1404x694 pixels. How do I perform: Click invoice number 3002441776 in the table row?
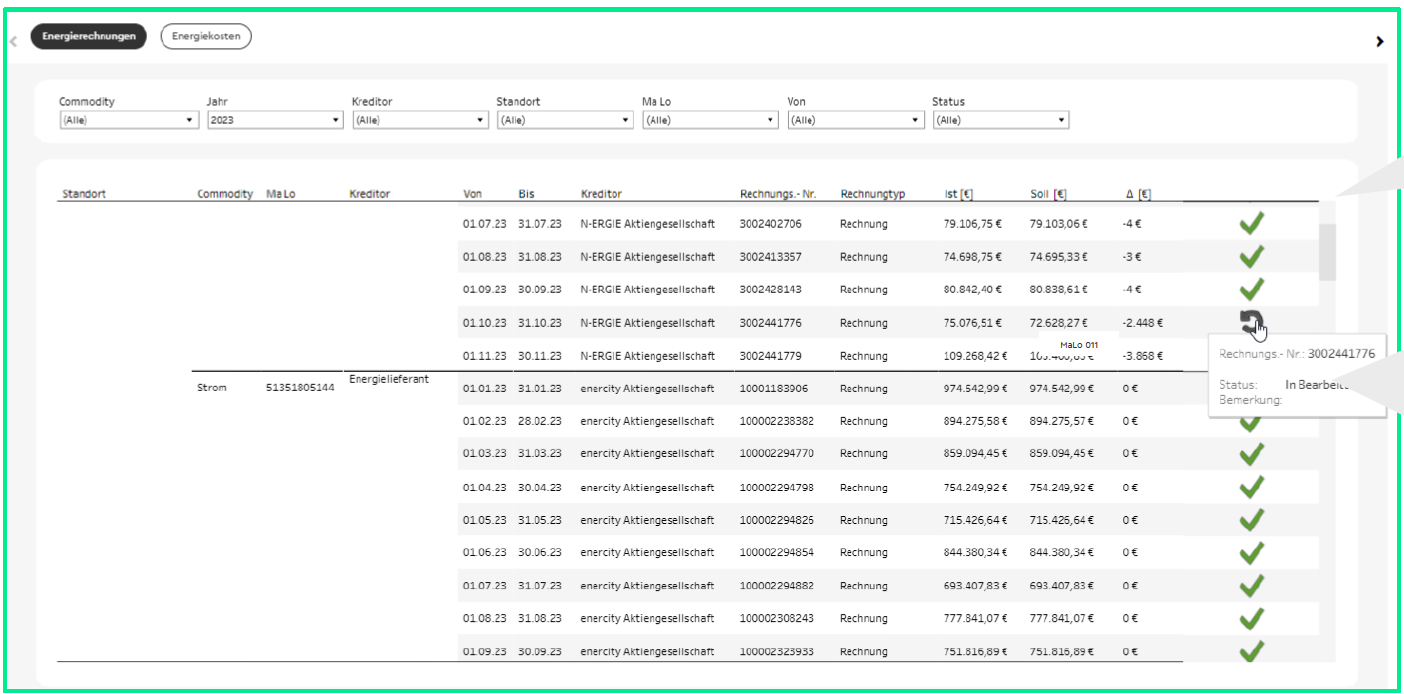click(x=770, y=323)
